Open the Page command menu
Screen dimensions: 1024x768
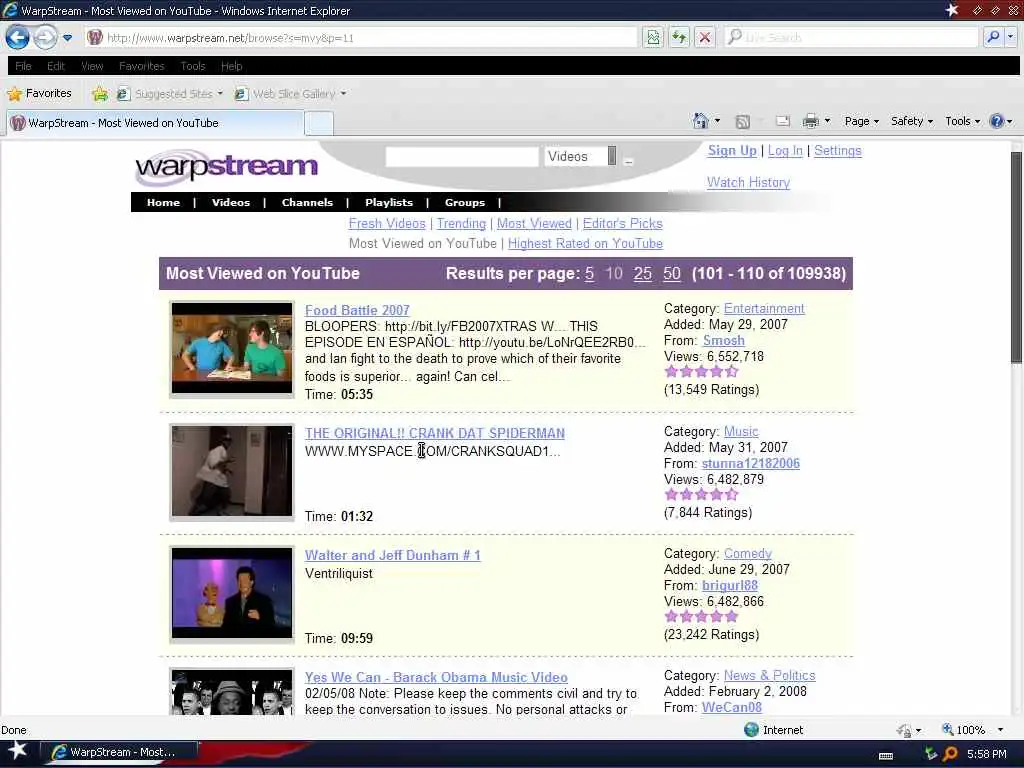click(x=861, y=121)
